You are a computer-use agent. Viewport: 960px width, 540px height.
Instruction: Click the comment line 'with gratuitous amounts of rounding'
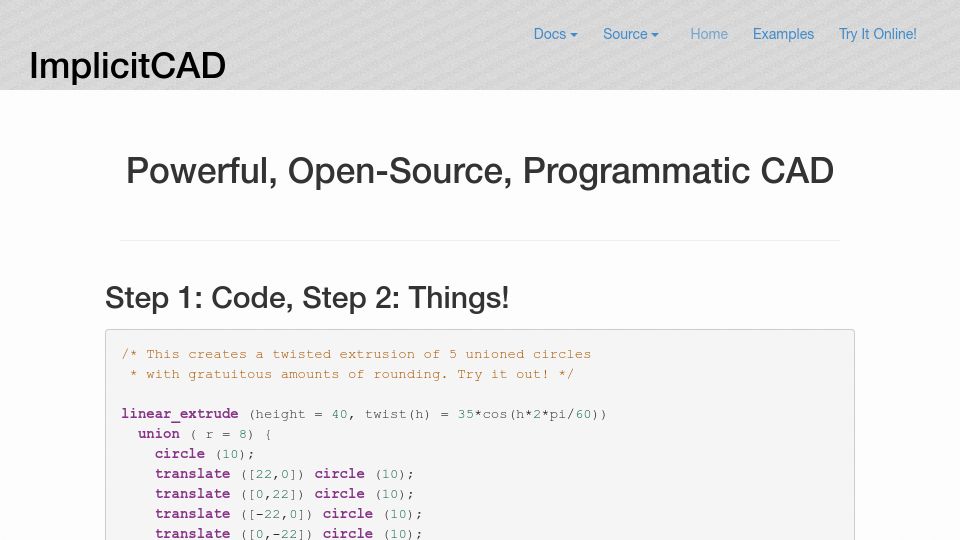coord(351,374)
